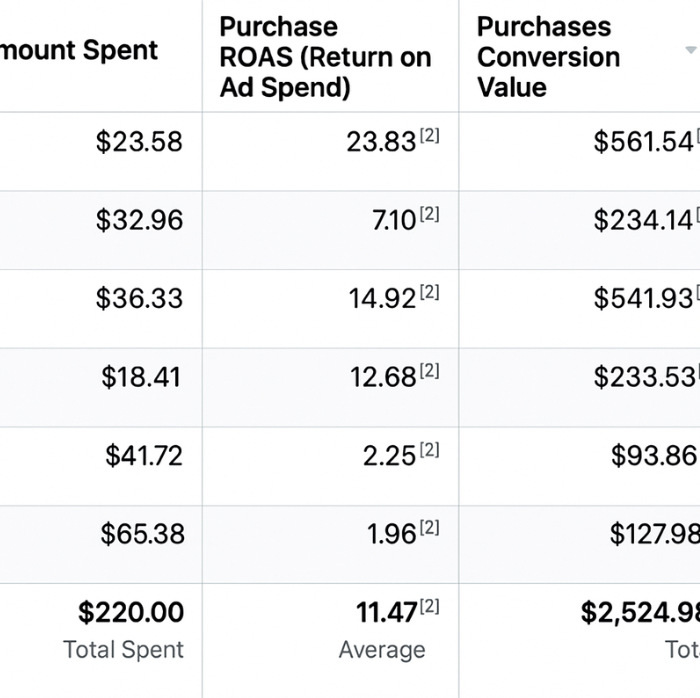Open footnote [2] next to 23.83
This screenshot has height=698, width=700.
point(429,136)
